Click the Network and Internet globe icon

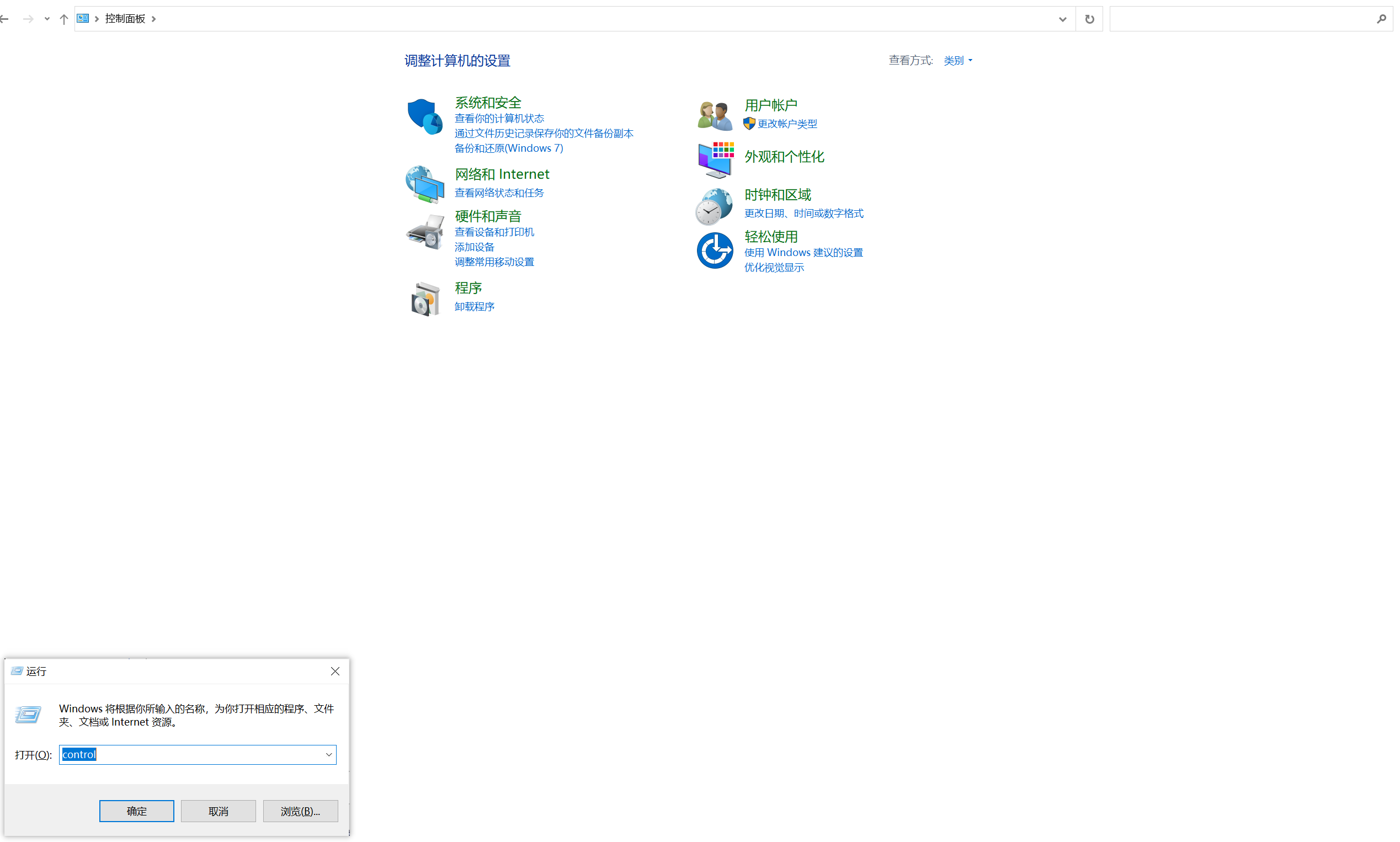(424, 184)
